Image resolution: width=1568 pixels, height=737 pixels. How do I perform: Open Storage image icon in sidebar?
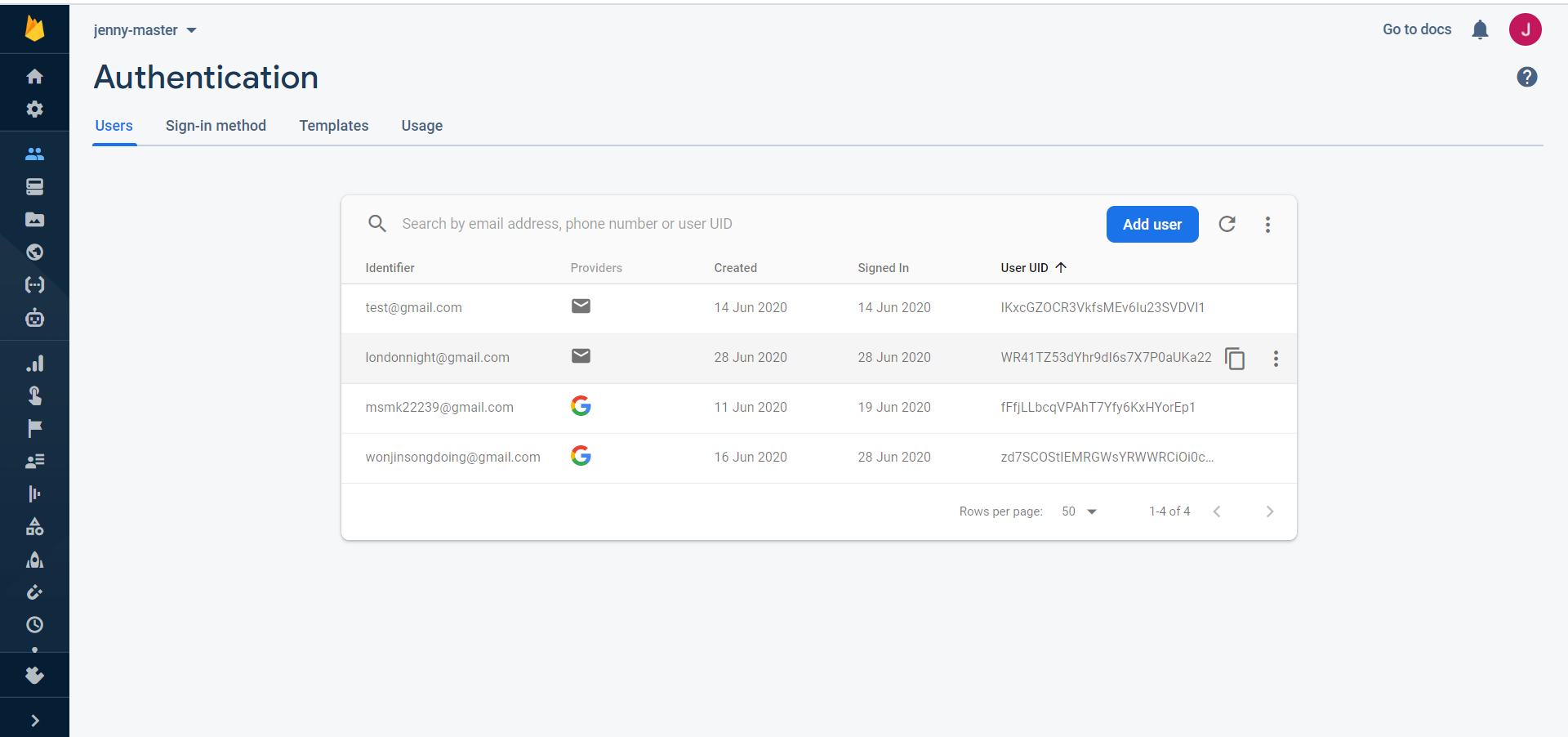point(34,219)
